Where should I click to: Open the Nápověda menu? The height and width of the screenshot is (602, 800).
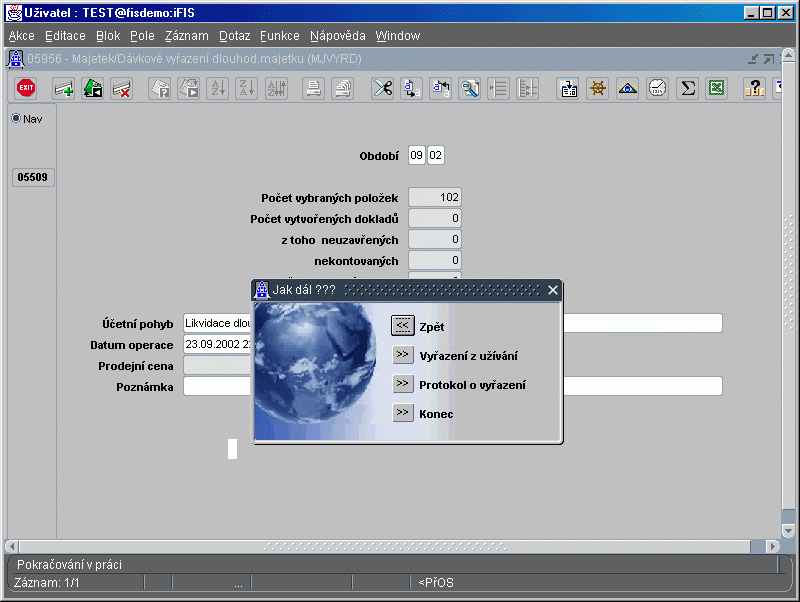click(x=337, y=36)
